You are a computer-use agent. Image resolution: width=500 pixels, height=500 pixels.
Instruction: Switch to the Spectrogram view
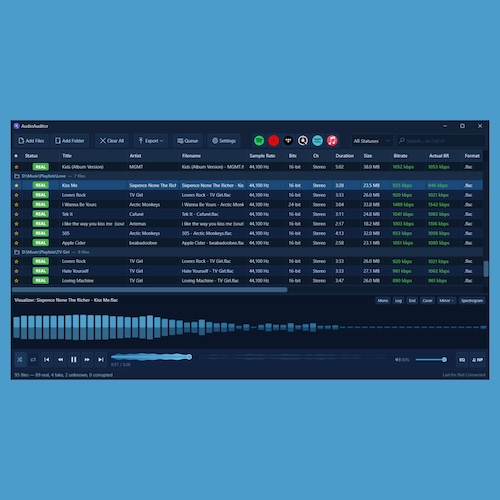(472, 301)
